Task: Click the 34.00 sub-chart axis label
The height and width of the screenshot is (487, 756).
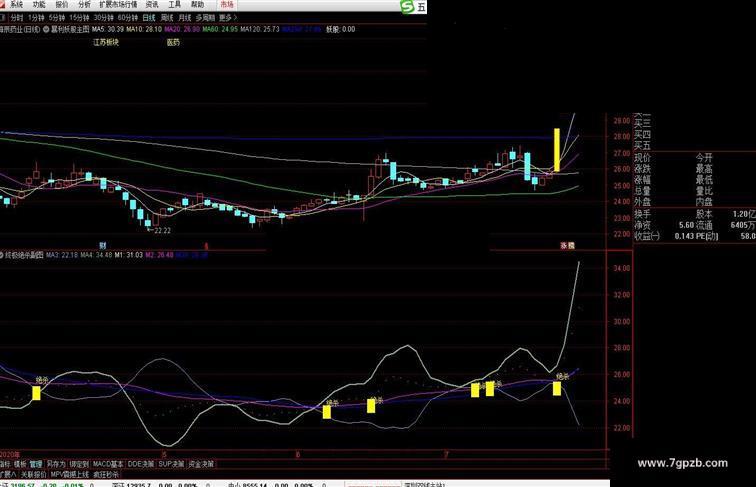Action: click(622, 268)
